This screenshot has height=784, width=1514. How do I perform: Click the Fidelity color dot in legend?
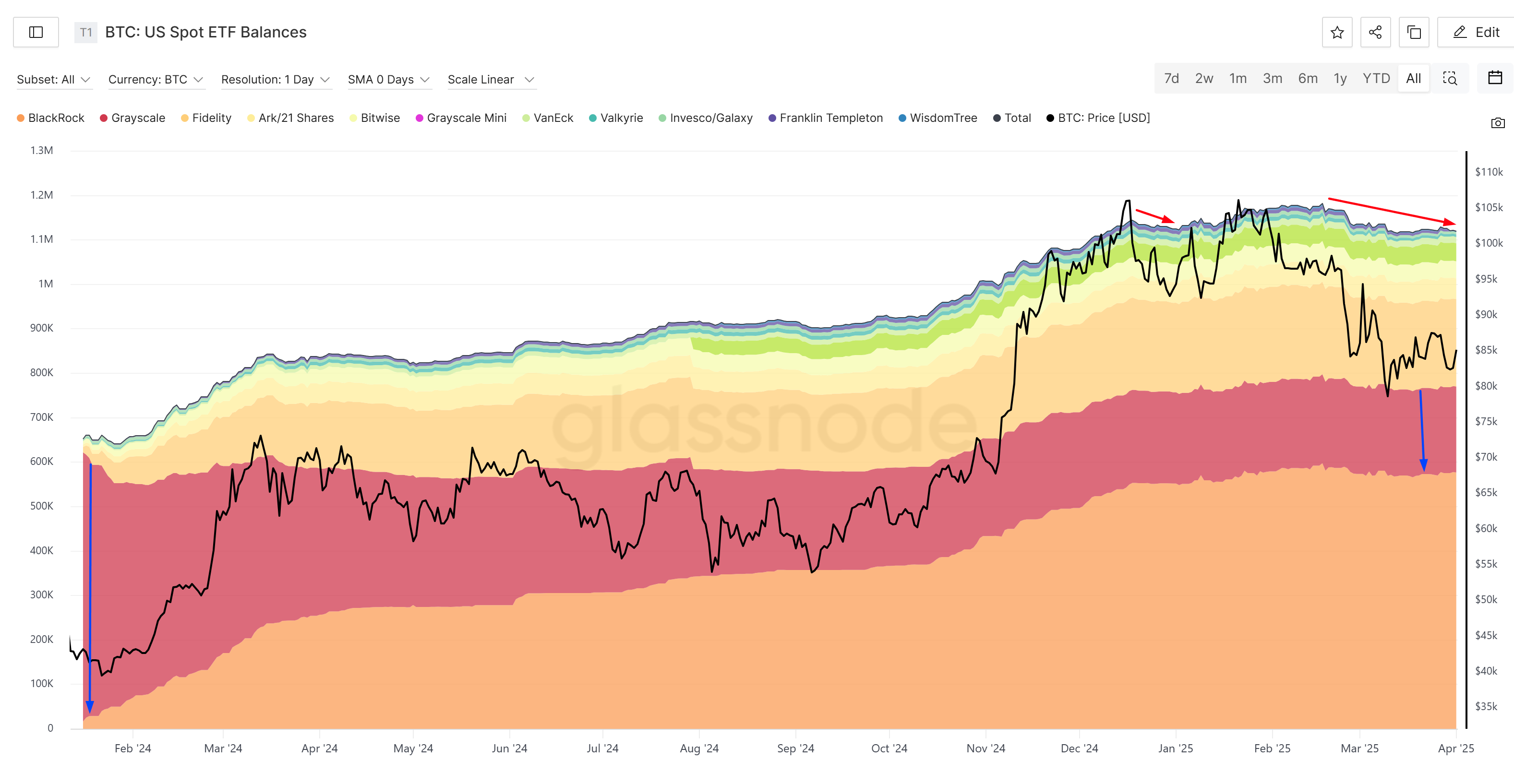coord(184,118)
